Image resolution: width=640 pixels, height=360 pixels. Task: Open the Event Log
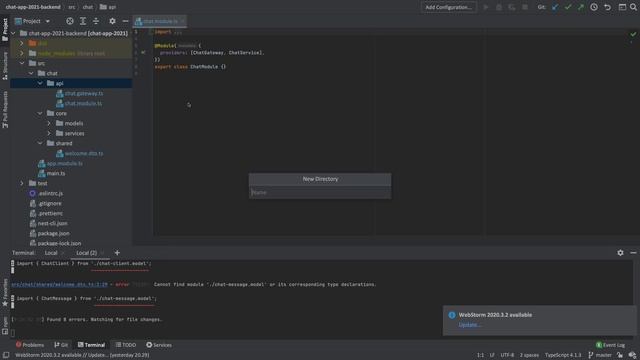point(611,345)
